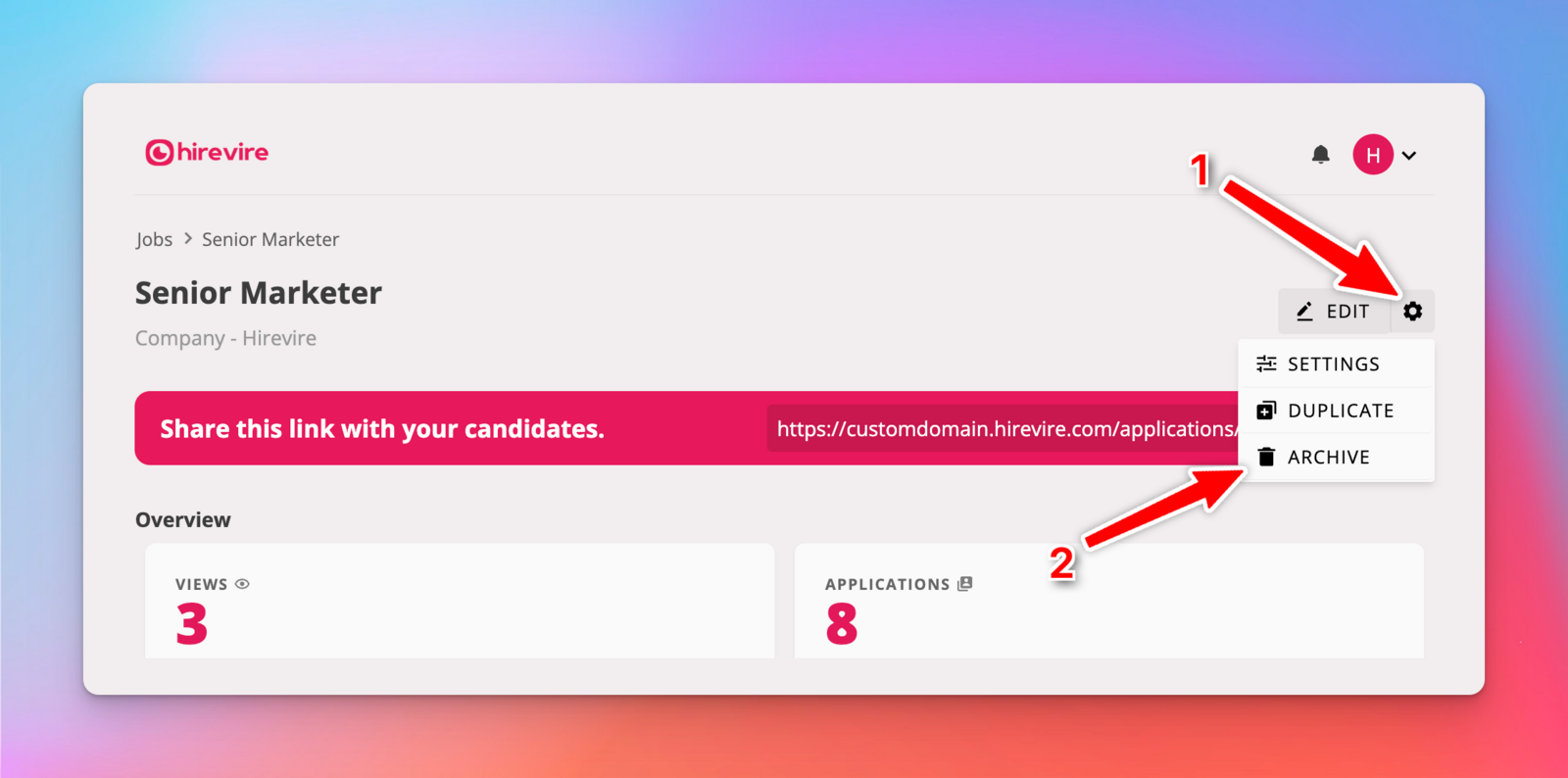Click the views eye icon

[243, 584]
